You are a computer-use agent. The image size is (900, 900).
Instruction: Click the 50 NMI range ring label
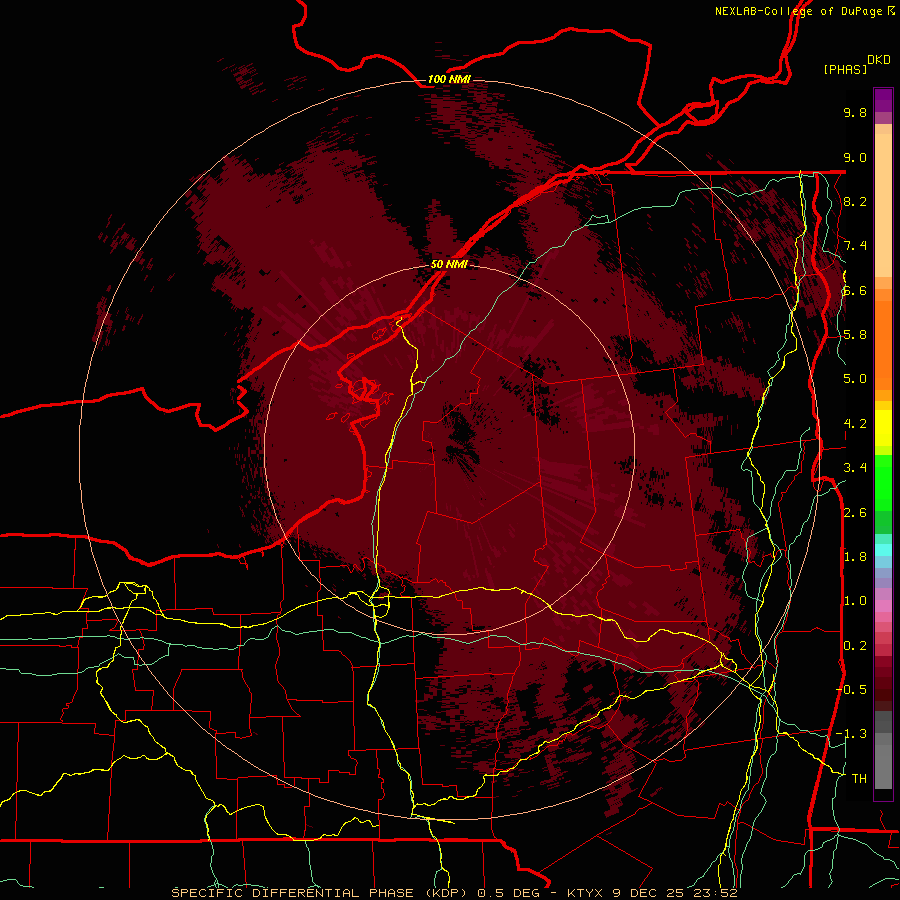[x=449, y=264]
